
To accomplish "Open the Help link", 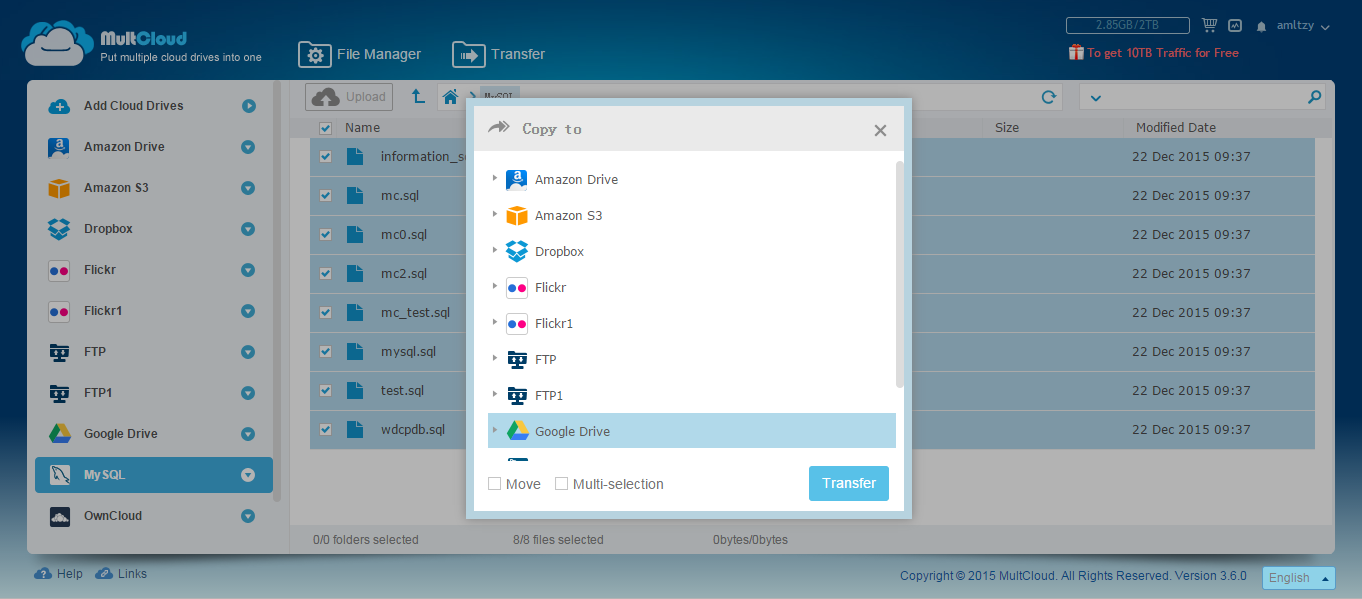I will pyautogui.click(x=59, y=574).
